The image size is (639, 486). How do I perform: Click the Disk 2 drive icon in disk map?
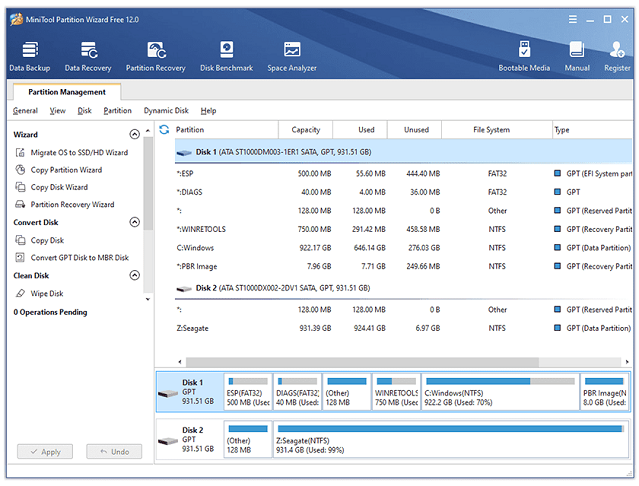coord(168,441)
